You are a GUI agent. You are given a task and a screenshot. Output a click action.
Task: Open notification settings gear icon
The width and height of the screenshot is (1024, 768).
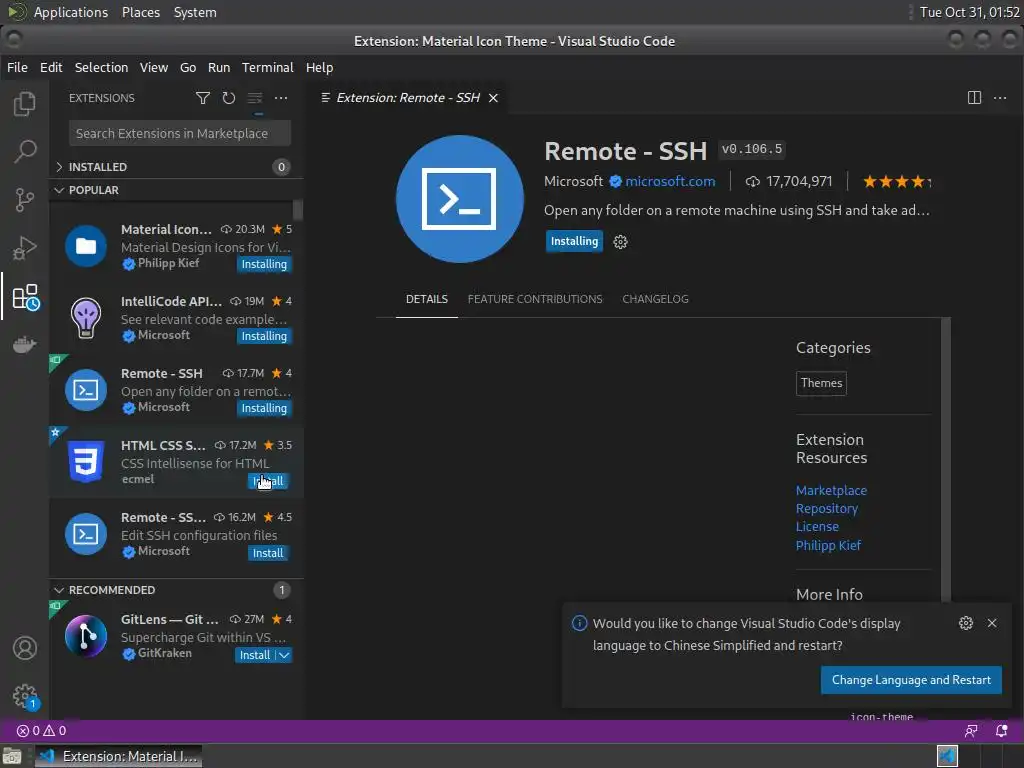pyautogui.click(x=966, y=623)
